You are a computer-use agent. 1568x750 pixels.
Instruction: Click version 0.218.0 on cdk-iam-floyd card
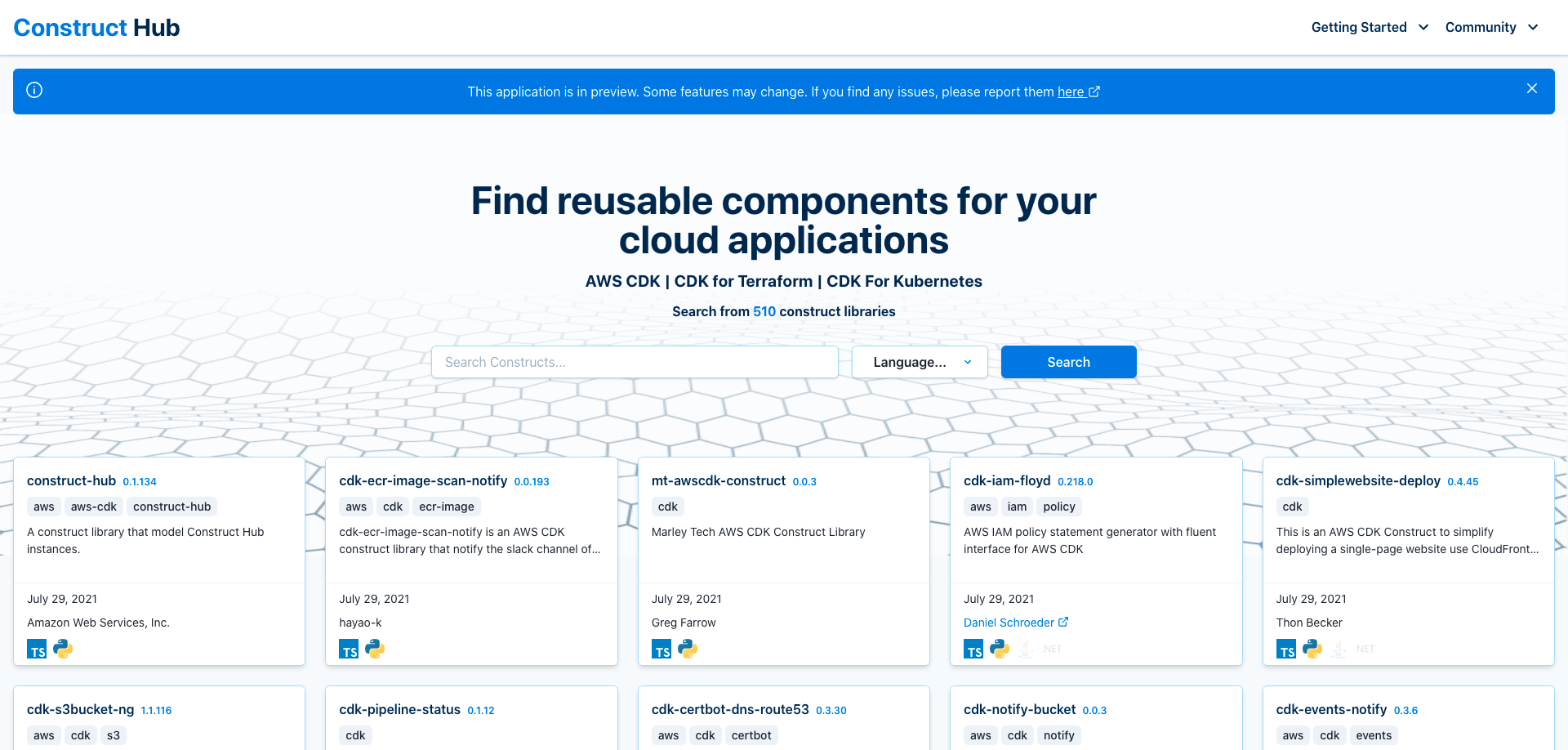1075,482
